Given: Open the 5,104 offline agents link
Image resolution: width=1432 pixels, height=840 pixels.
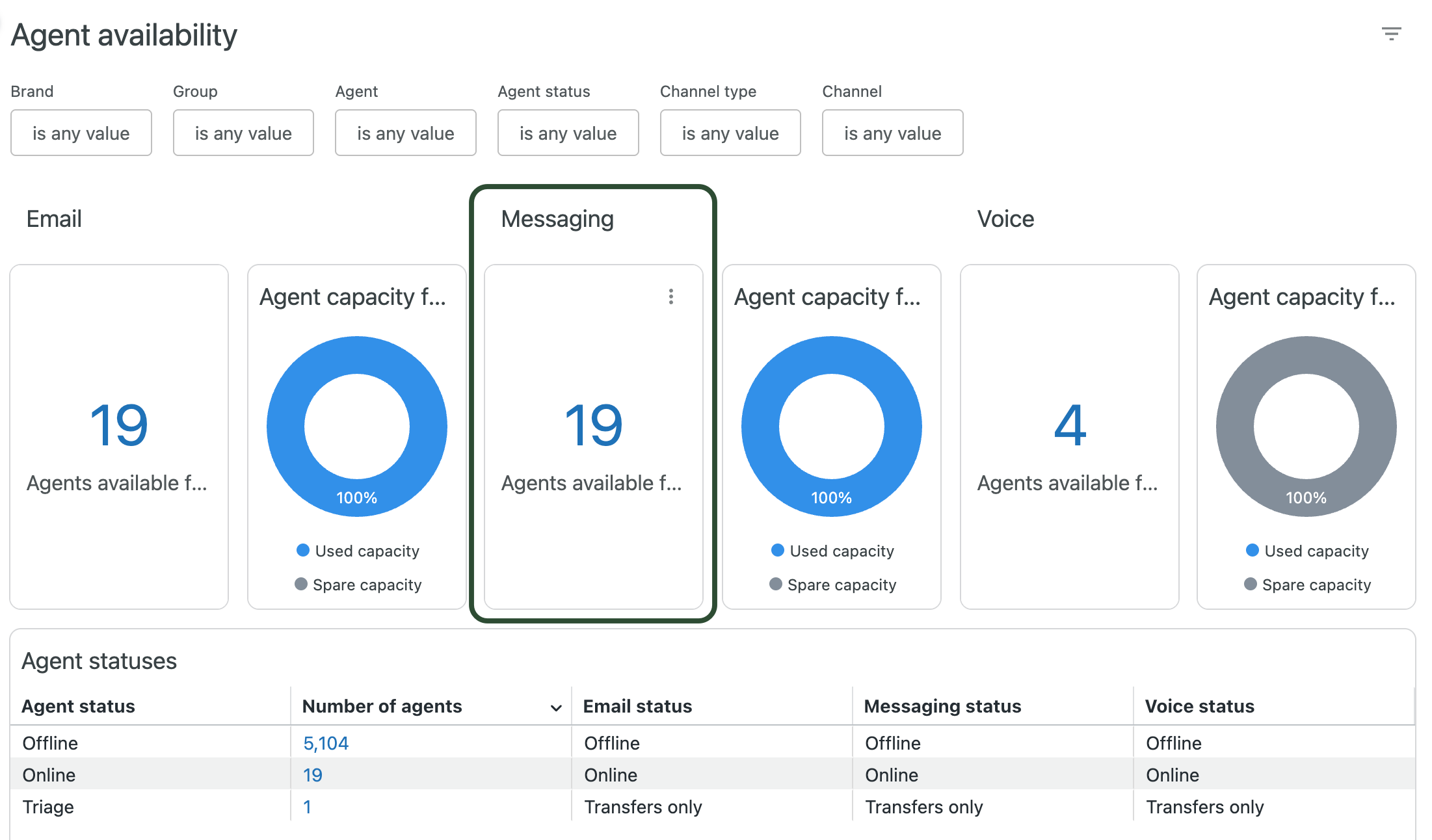Looking at the screenshot, I should pos(326,743).
